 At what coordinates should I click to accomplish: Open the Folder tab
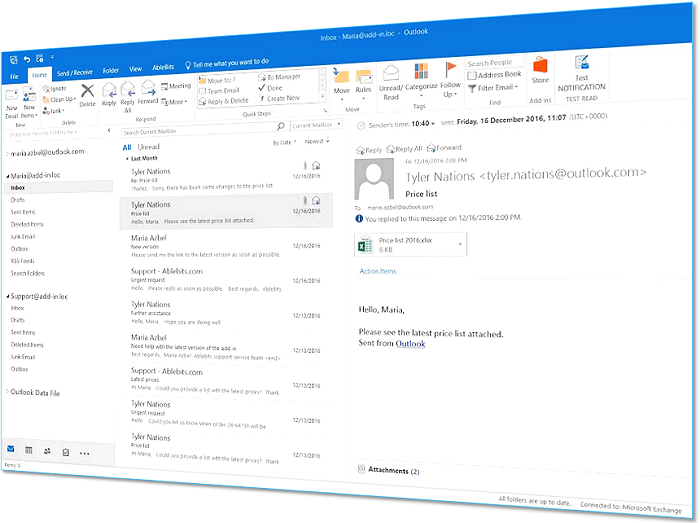(111, 71)
